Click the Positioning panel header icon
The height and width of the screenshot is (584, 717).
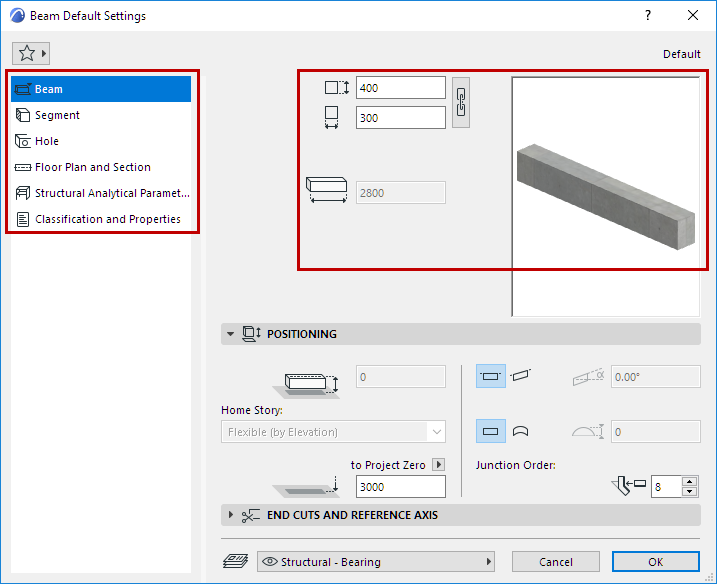pyautogui.click(x=251, y=334)
